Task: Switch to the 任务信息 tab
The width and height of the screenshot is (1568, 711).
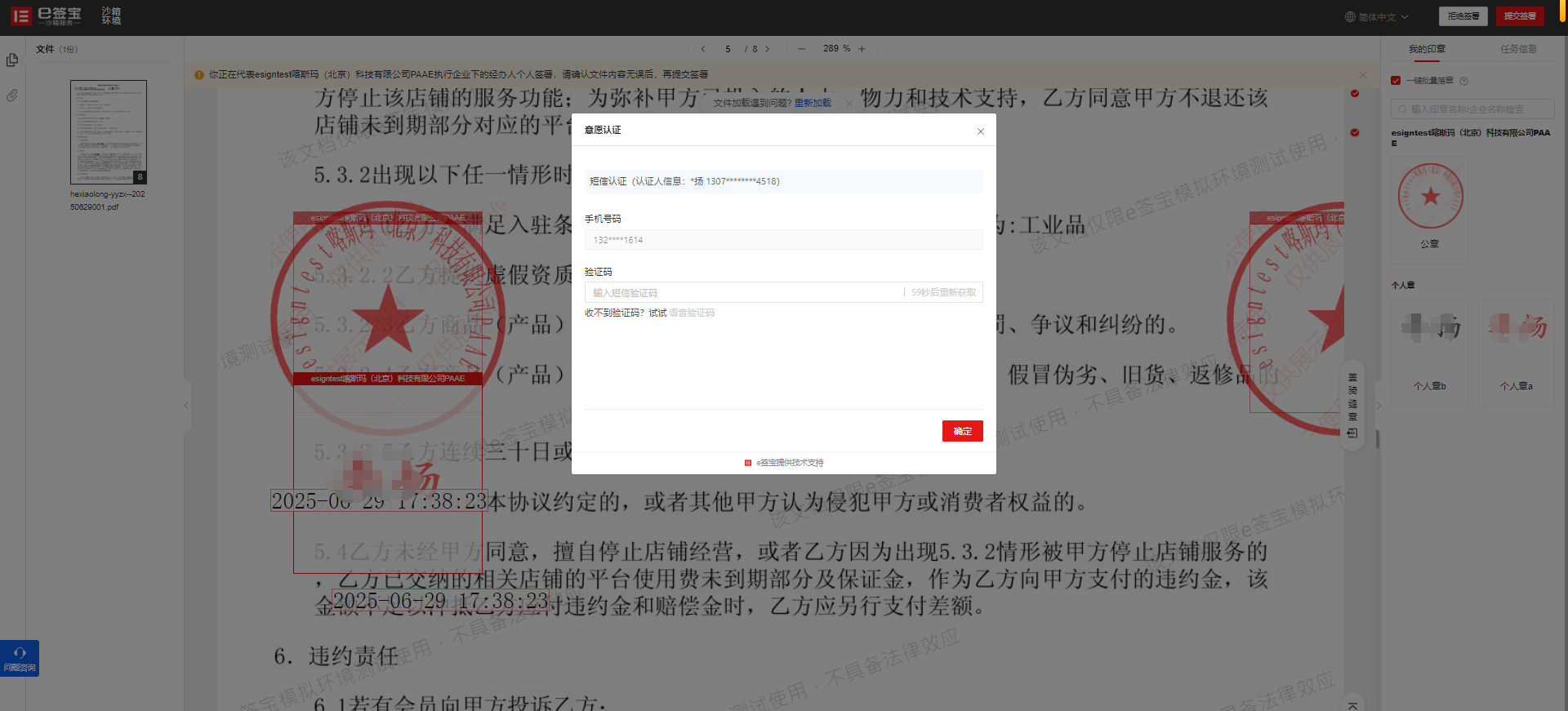Action: [x=1518, y=49]
